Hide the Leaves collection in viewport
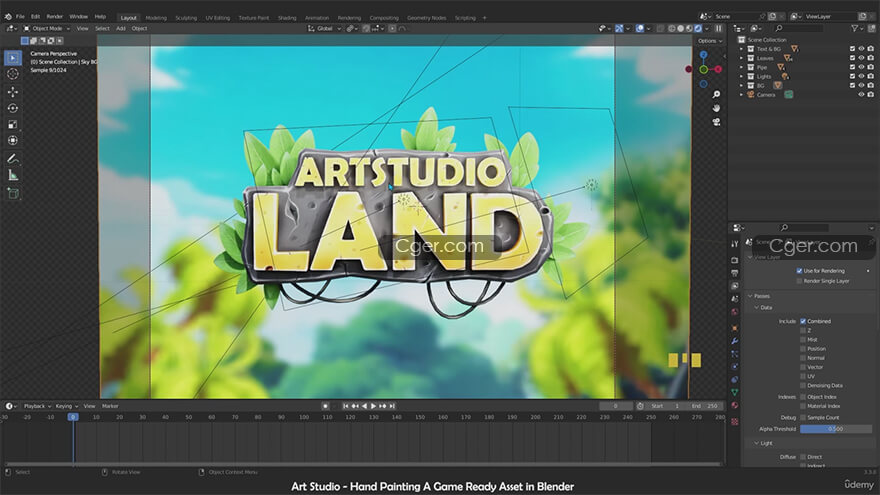This screenshot has width=880, height=495. [861, 58]
